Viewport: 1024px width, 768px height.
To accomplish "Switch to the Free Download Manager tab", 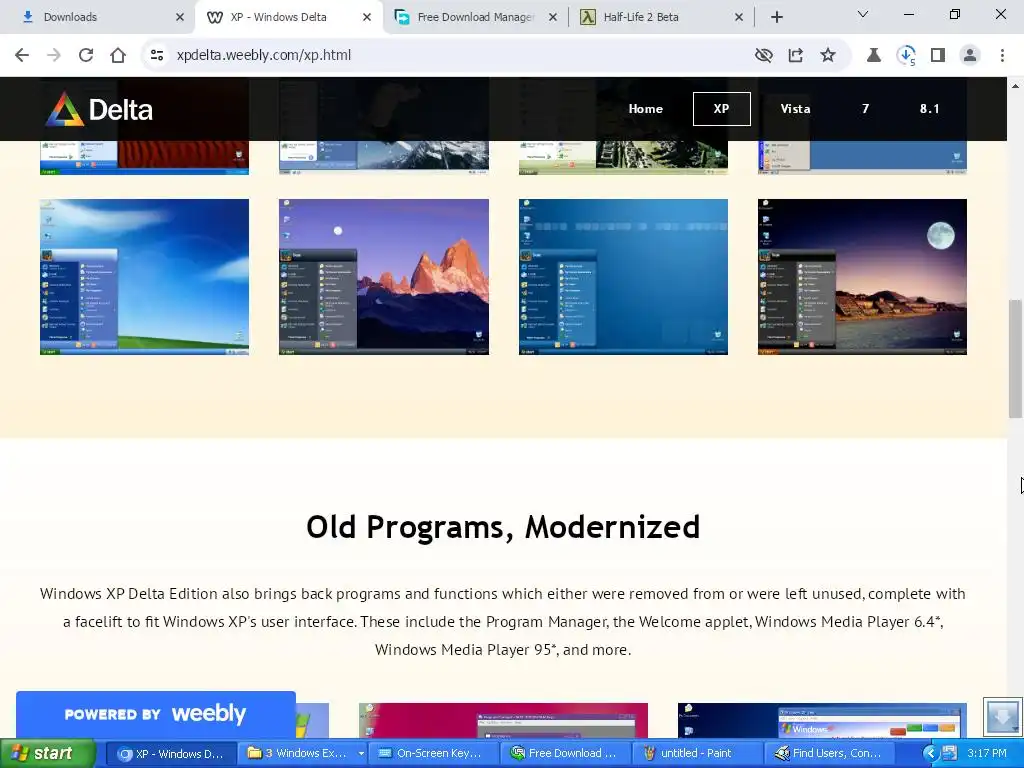I will pos(475,17).
